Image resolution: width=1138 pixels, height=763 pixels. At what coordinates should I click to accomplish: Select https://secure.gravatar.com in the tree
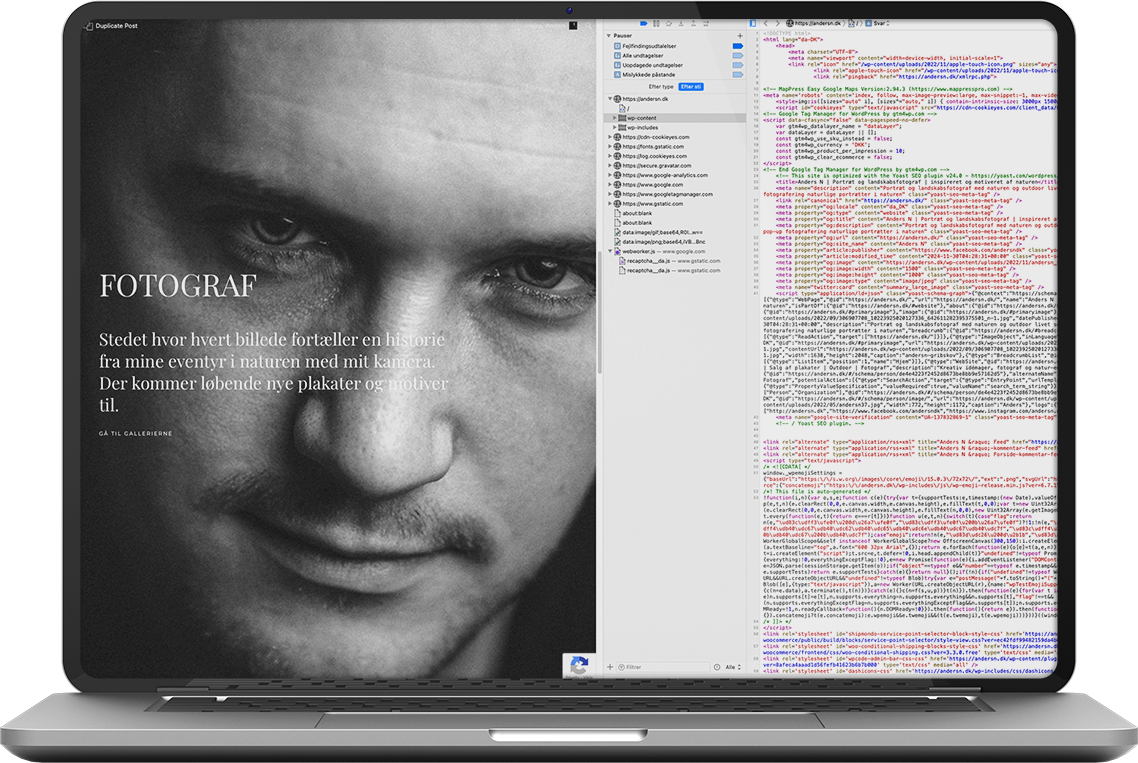pos(657,166)
